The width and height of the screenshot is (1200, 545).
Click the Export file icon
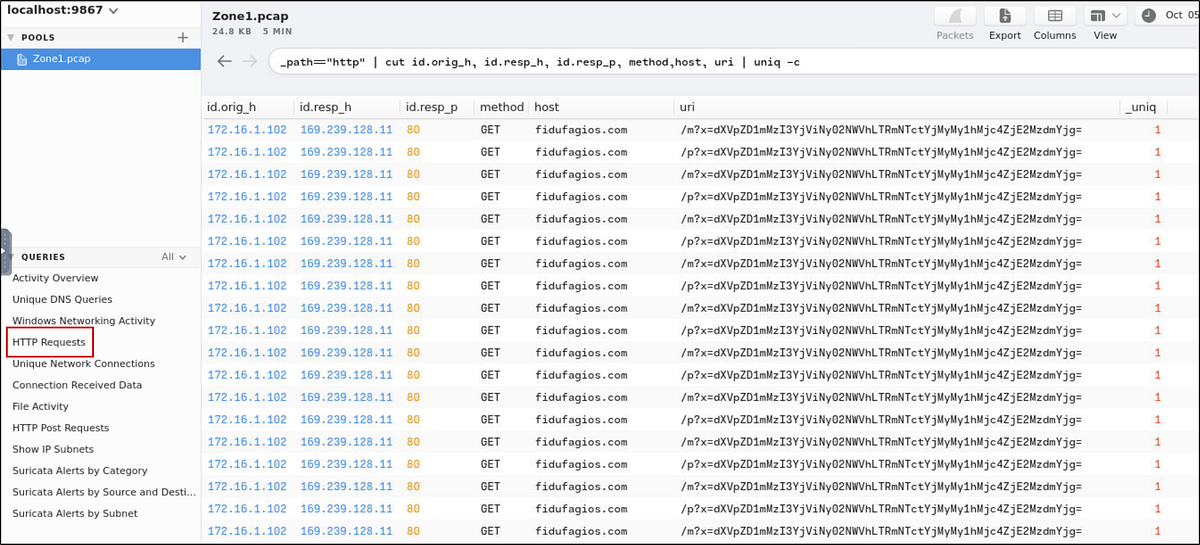[1004, 16]
